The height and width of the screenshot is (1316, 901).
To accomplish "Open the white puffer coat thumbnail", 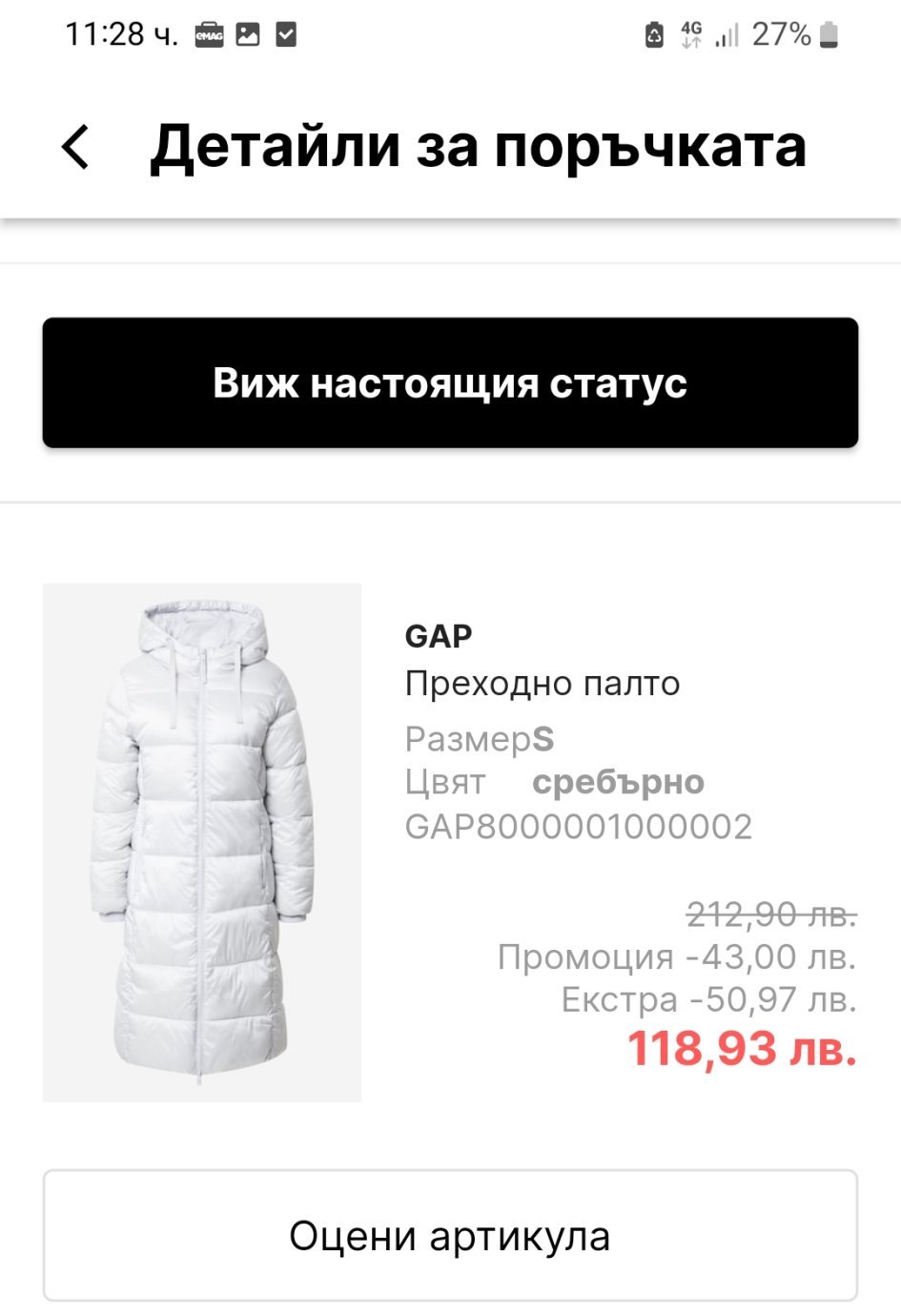I will 202,843.
